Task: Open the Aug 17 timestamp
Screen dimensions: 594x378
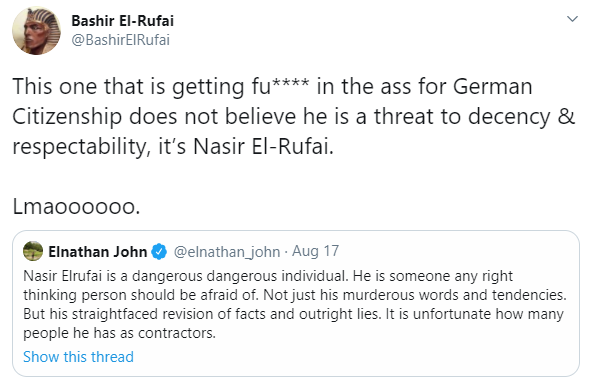Action: [x=315, y=251]
